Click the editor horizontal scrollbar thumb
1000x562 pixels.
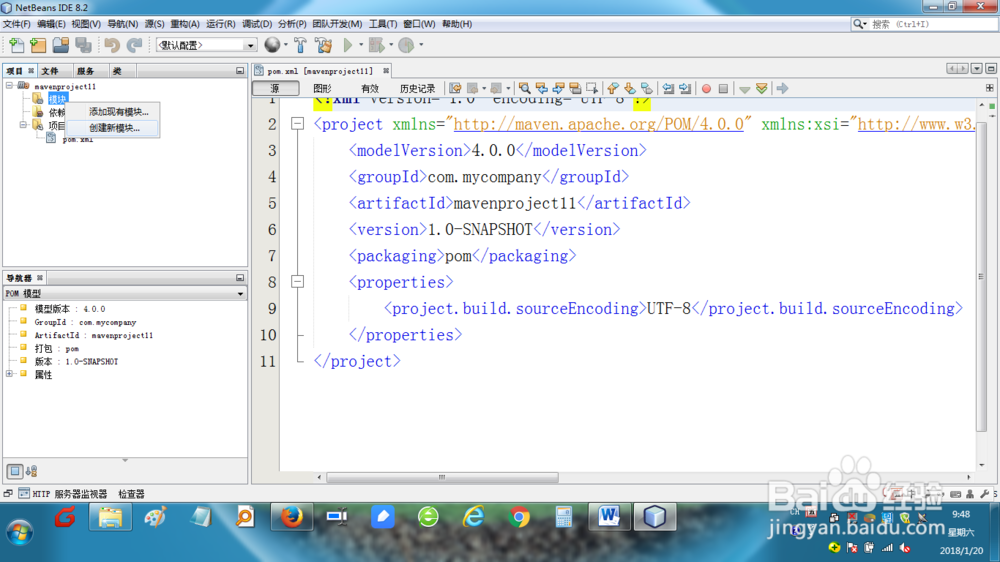[x=442, y=477]
